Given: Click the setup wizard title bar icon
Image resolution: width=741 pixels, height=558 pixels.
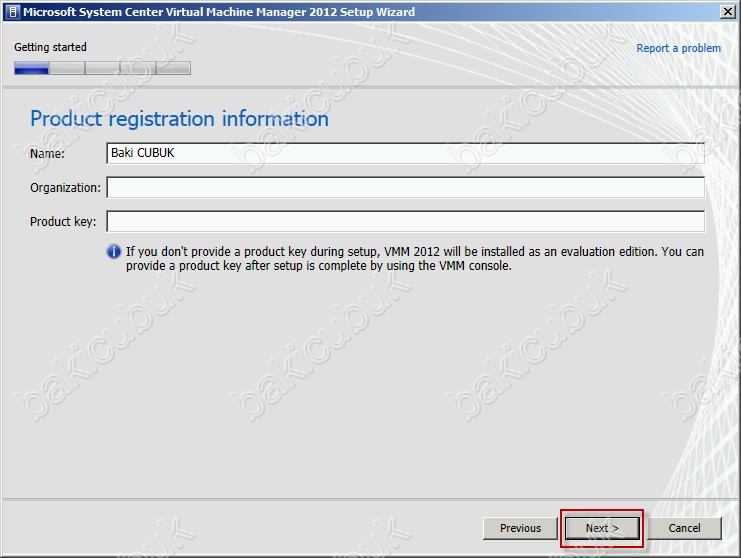Looking at the screenshot, I should pyautogui.click(x=13, y=12).
